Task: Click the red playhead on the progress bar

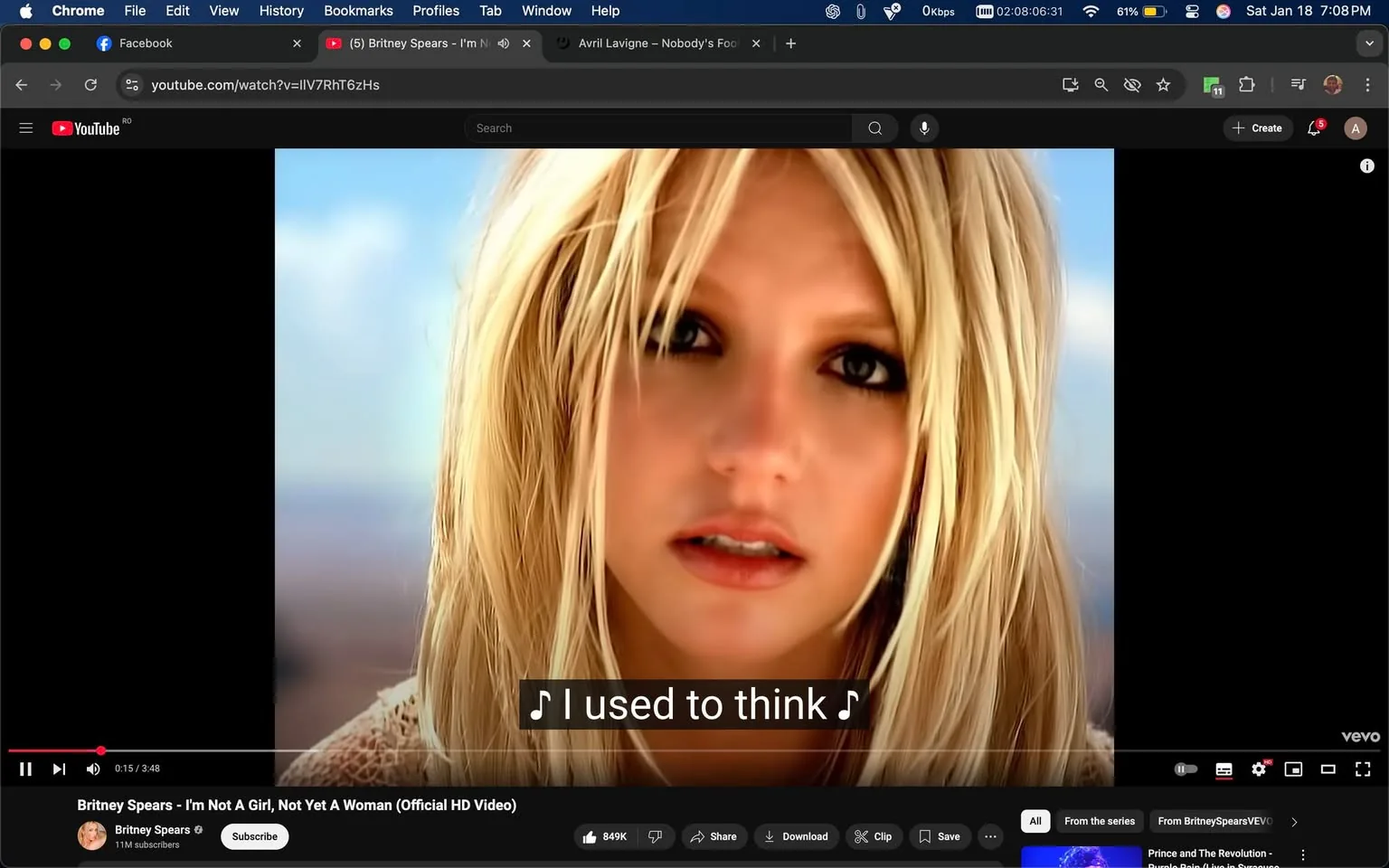Action: [x=100, y=750]
